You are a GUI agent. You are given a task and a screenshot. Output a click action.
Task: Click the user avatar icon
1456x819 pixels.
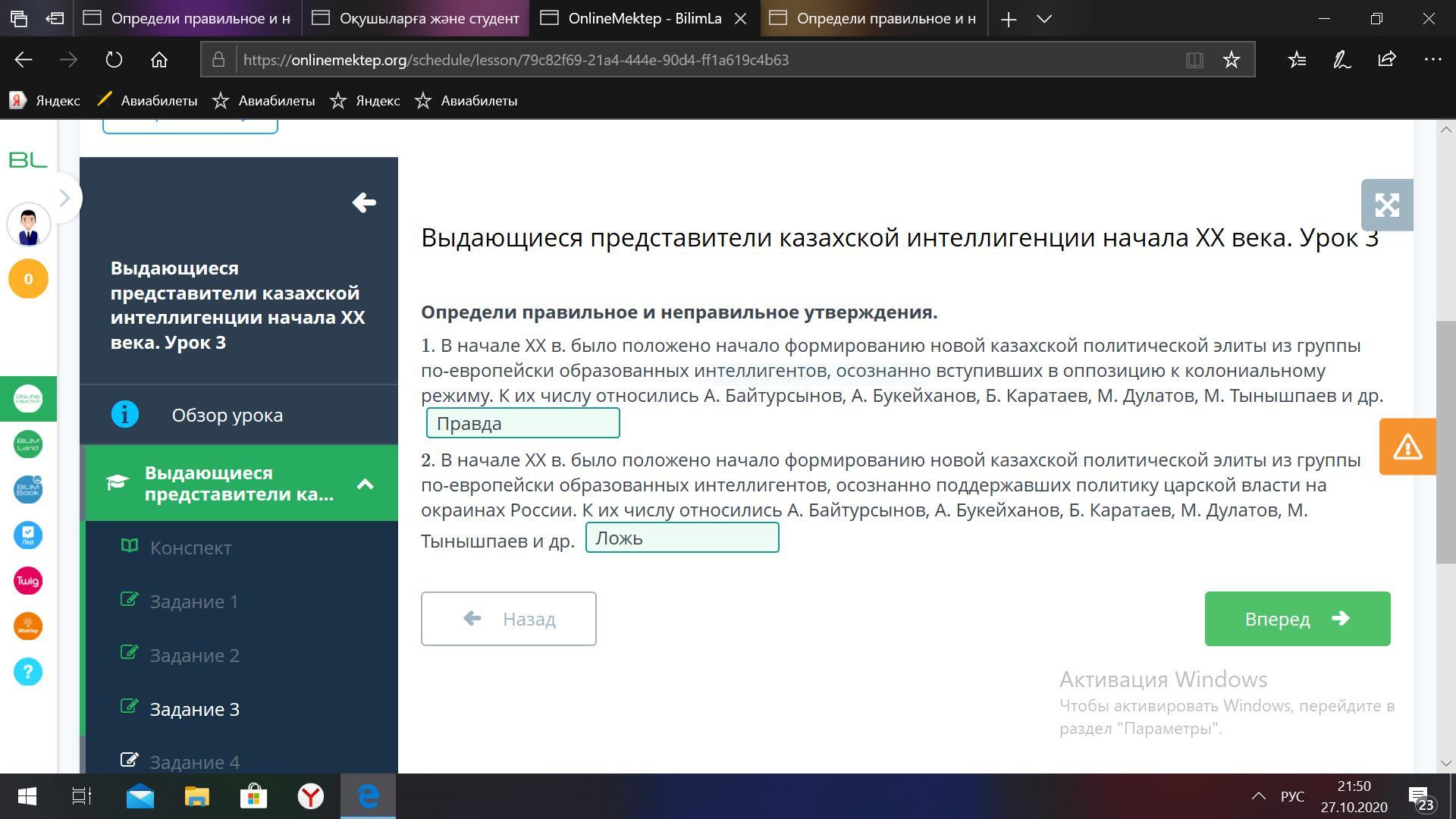(28, 226)
